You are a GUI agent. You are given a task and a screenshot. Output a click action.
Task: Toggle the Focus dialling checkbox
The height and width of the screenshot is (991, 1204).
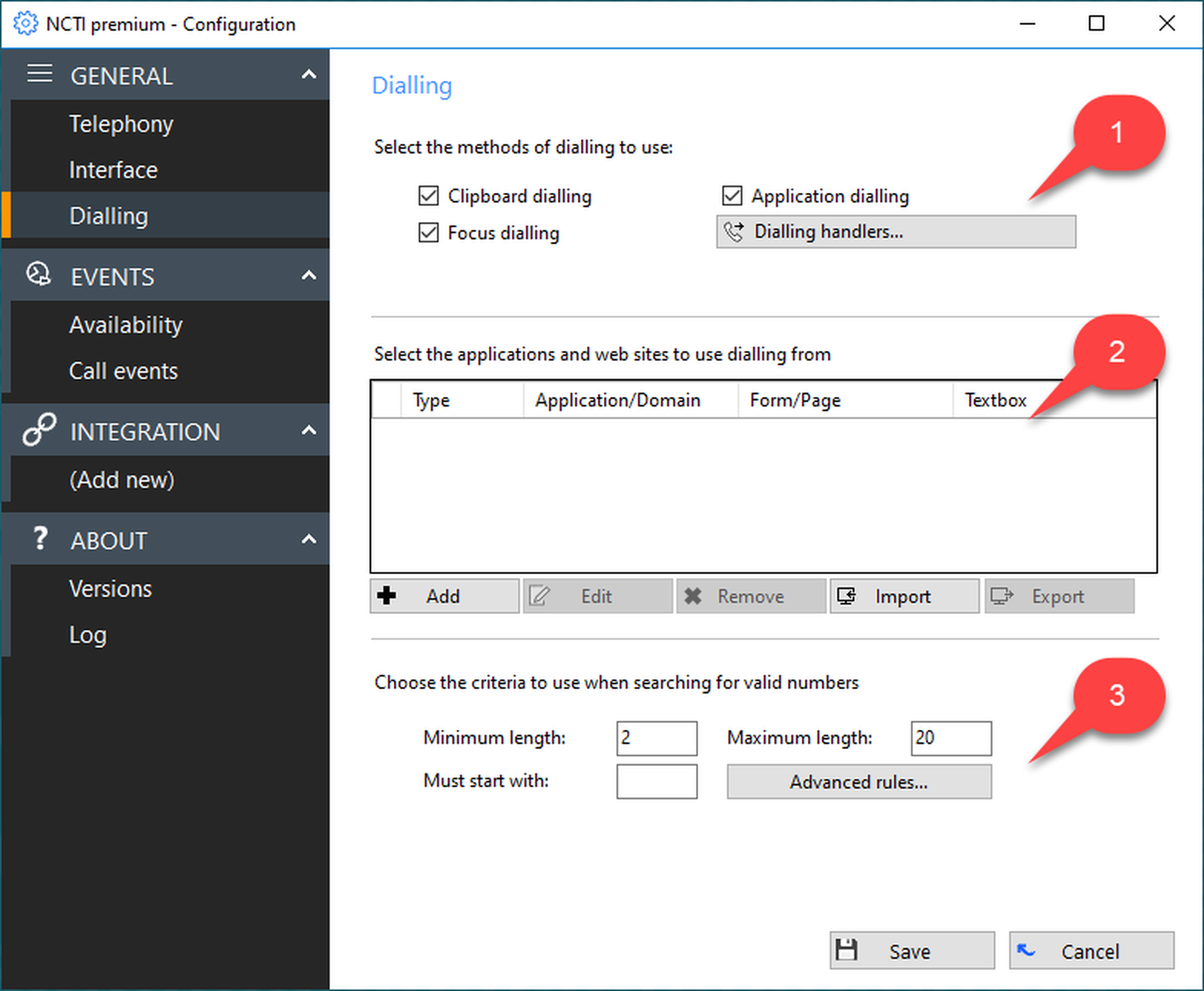(429, 232)
